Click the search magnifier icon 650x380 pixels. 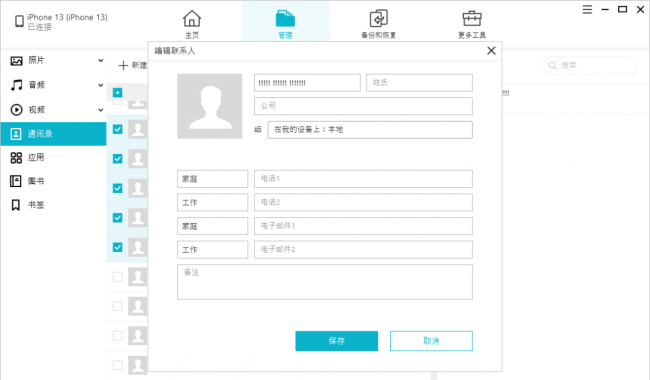(552, 65)
